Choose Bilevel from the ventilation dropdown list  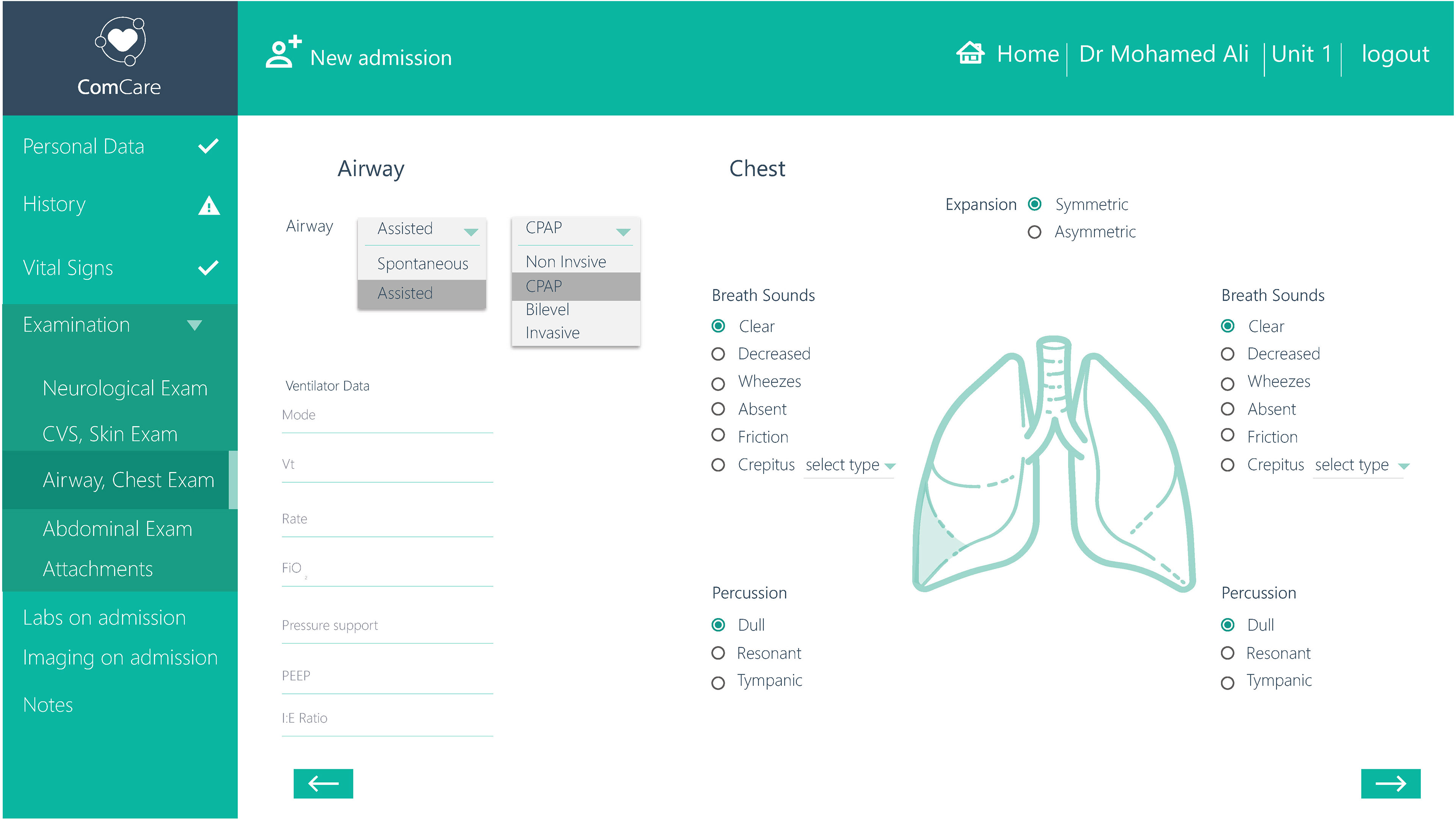point(547,310)
